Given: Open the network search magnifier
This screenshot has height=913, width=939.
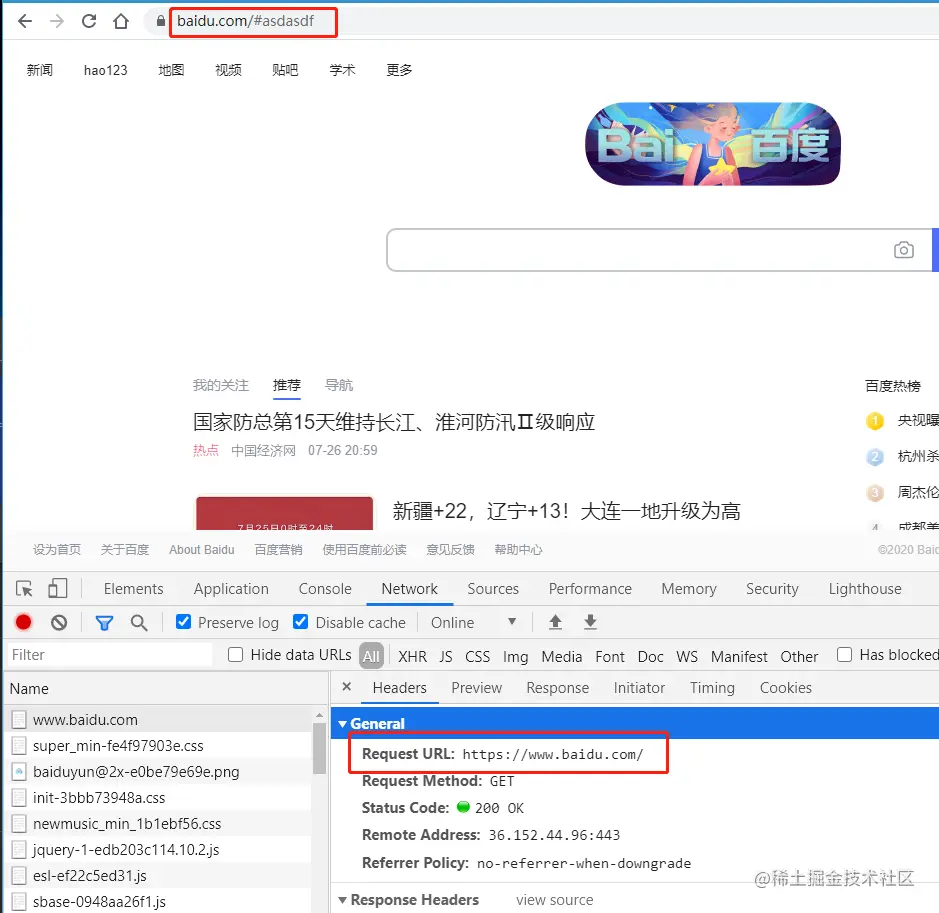Looking at the screenshot, I should click(139, 623).
